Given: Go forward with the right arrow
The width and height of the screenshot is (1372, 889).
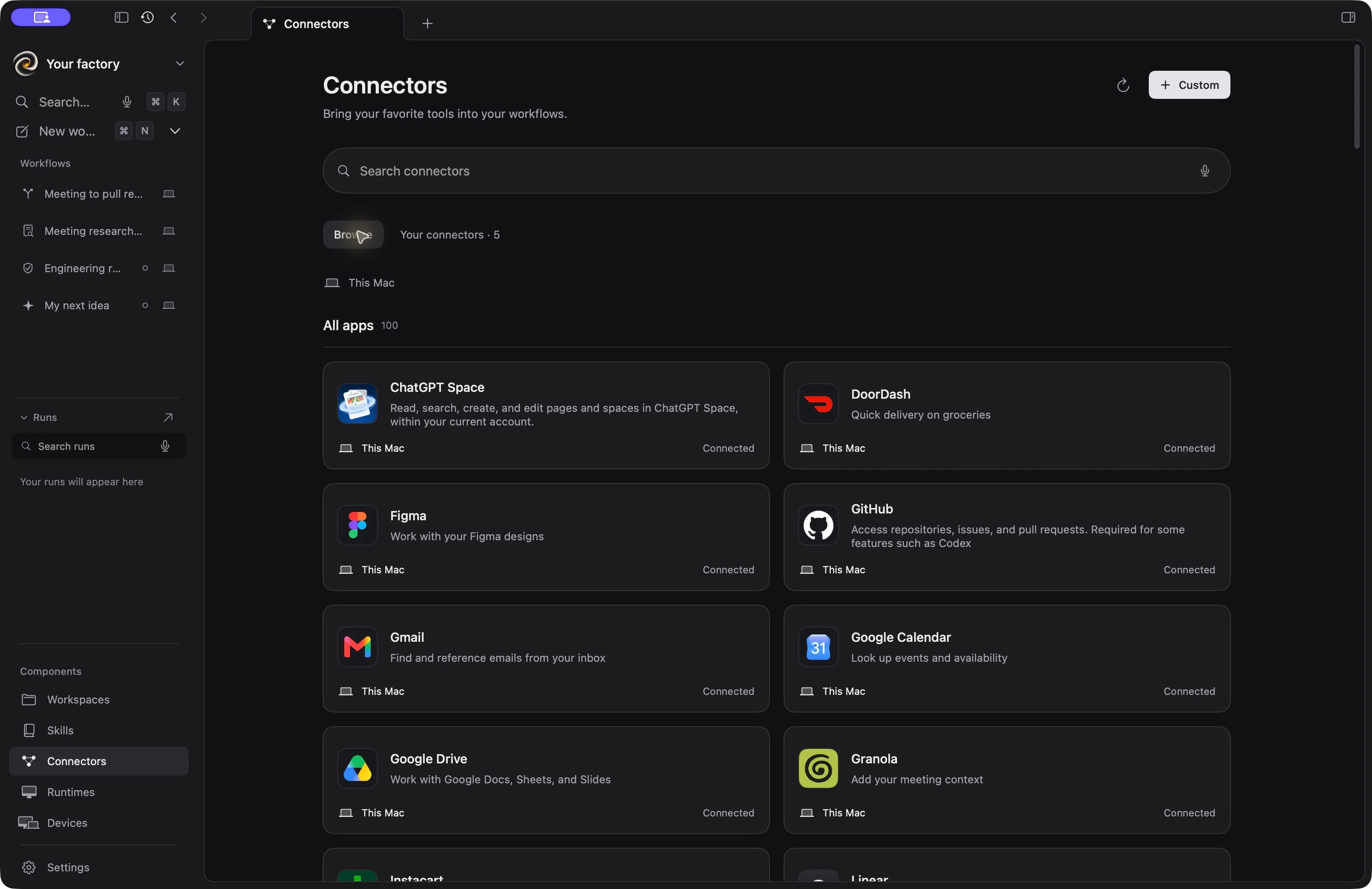Looking at the screenshot, I should 203,18.
